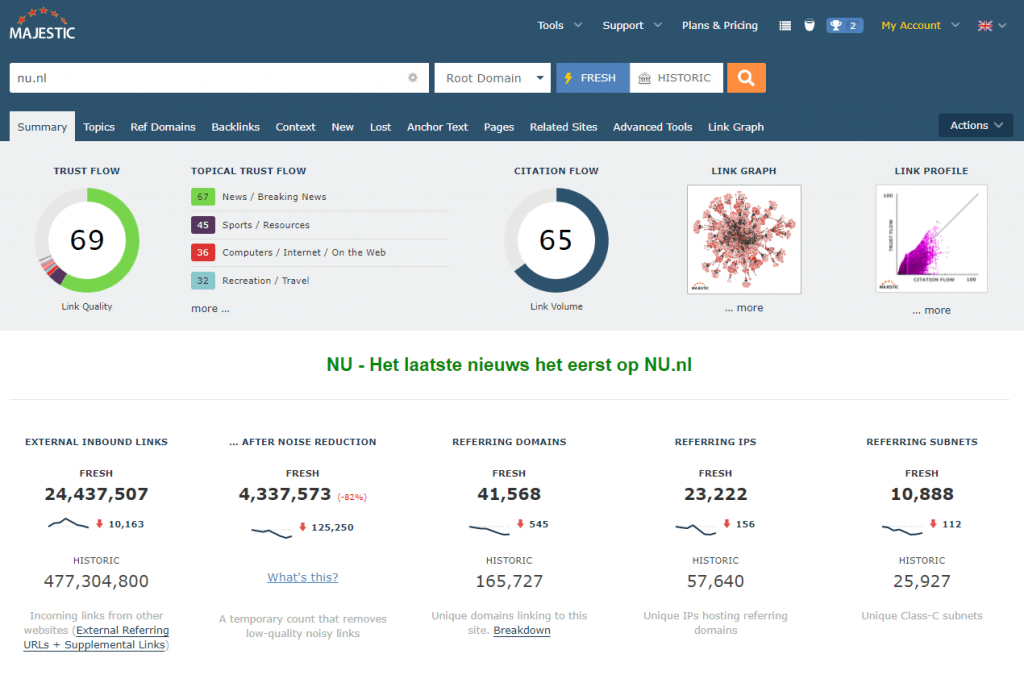Image resolution: width=1024 pixels, height=679 pixels.
Task: Open the bucket icon in header
Action: tap(809, 26)
